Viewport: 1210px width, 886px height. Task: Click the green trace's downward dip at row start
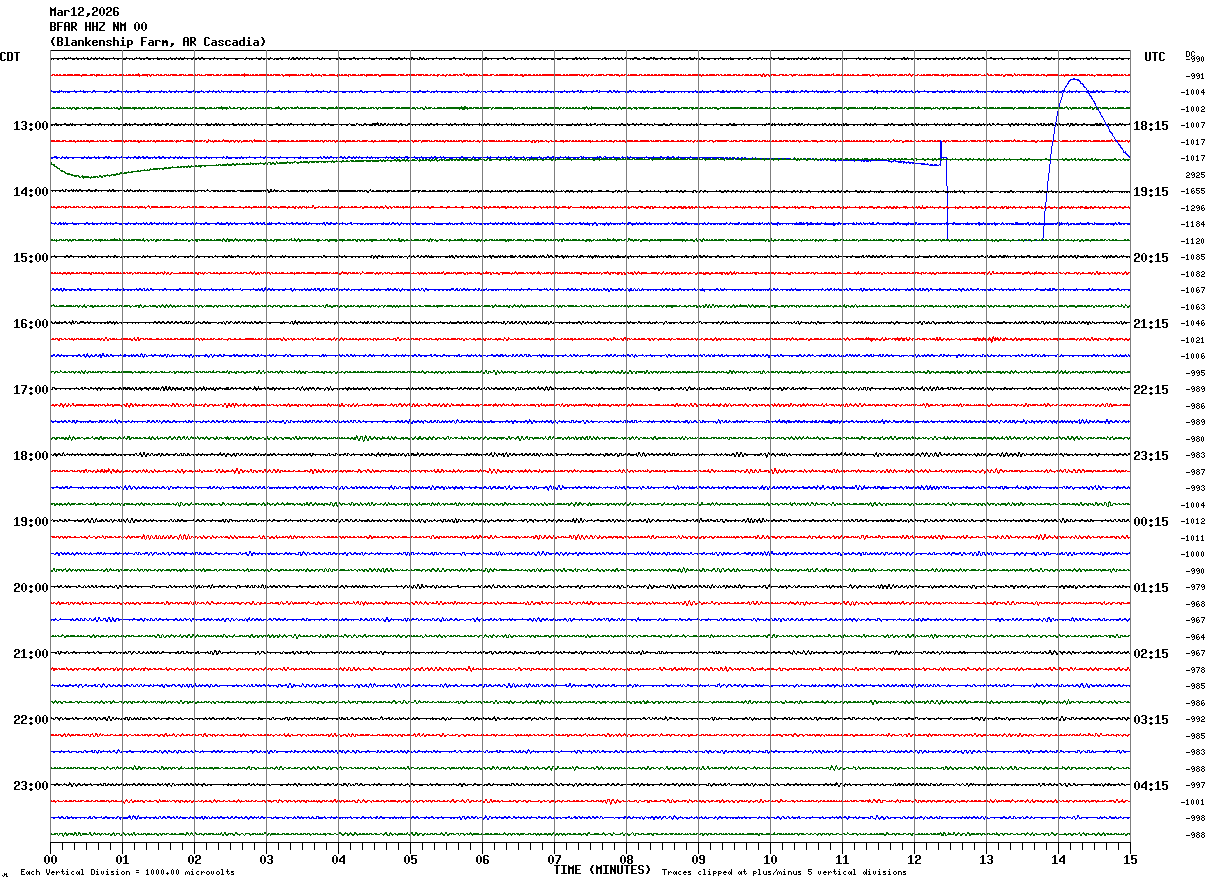tap(88, 176)
